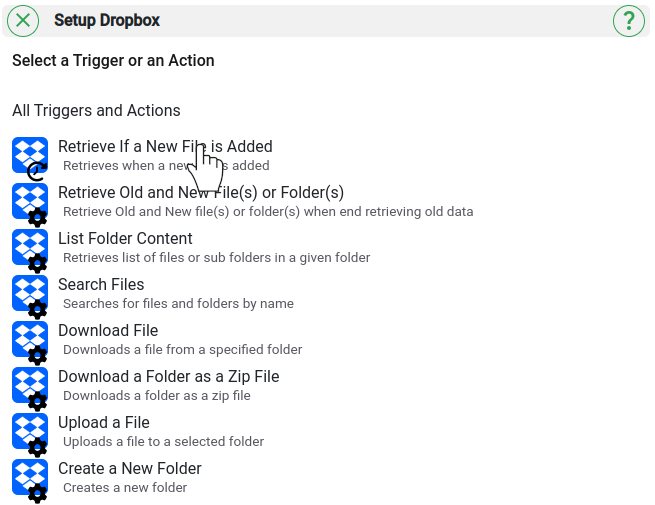
Task: Click the Dropbox icon for Download a Folder as Zip
Action: pos(30,385)
